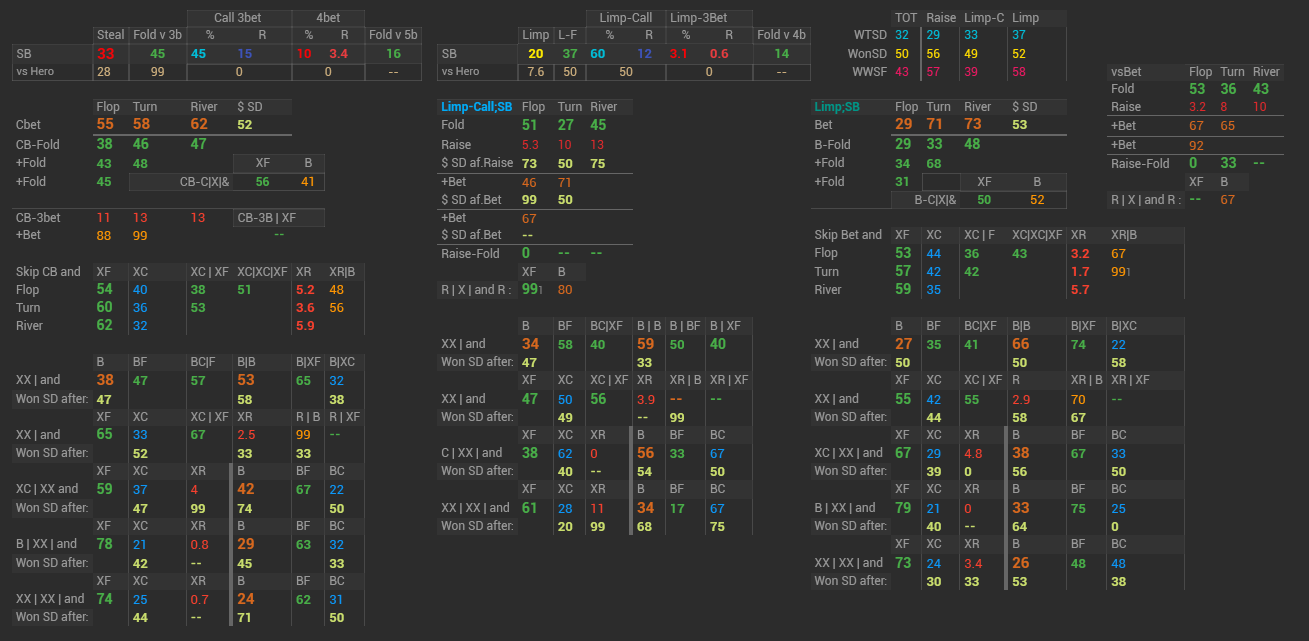
Task: Click the Skip Bet and label
Action: 848,235
